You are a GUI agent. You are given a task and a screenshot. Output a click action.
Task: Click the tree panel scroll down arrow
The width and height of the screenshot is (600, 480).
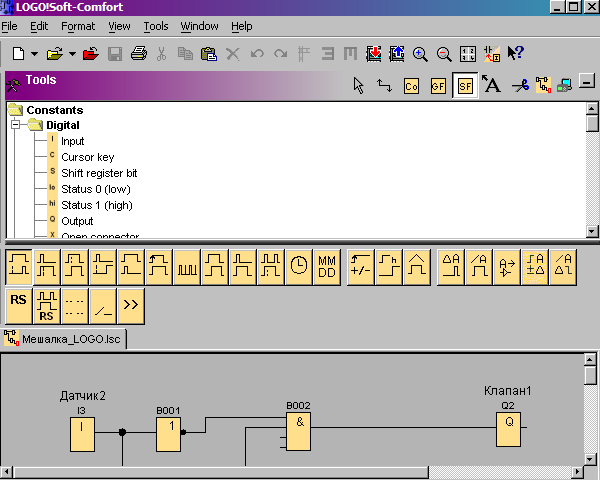pos(592,231)
